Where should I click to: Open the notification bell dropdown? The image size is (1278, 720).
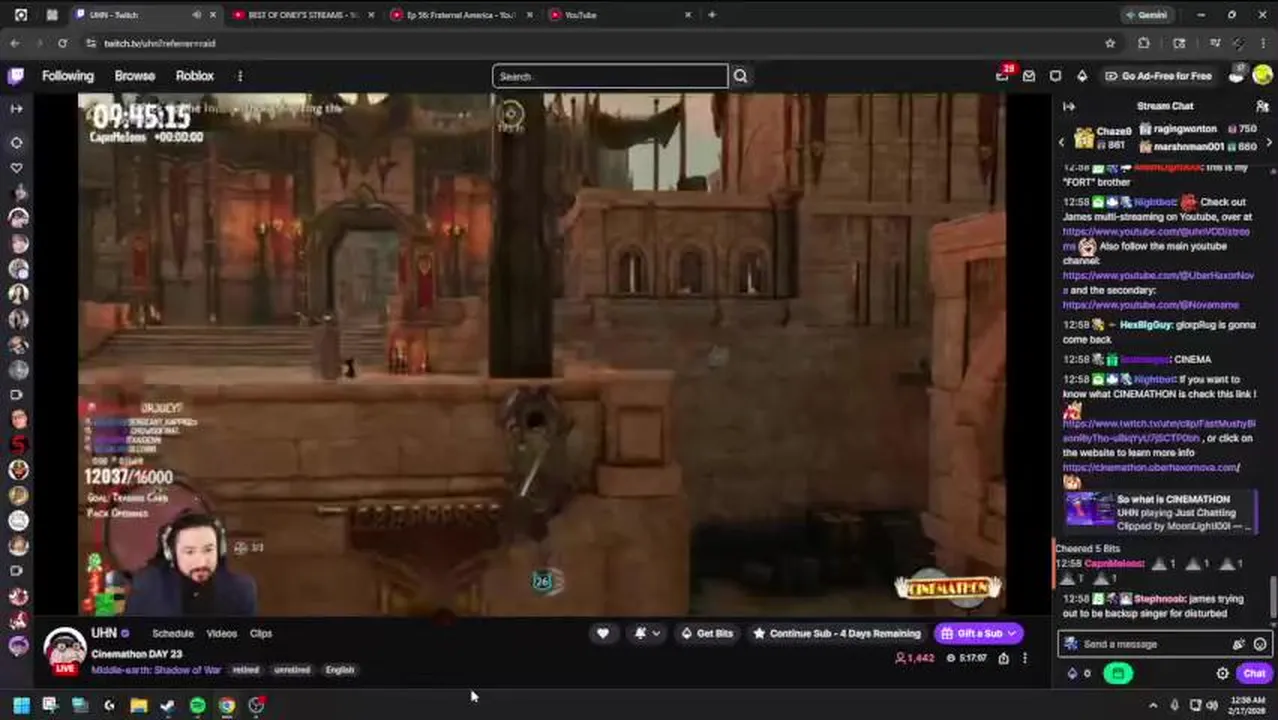click(x=647, y=633)
